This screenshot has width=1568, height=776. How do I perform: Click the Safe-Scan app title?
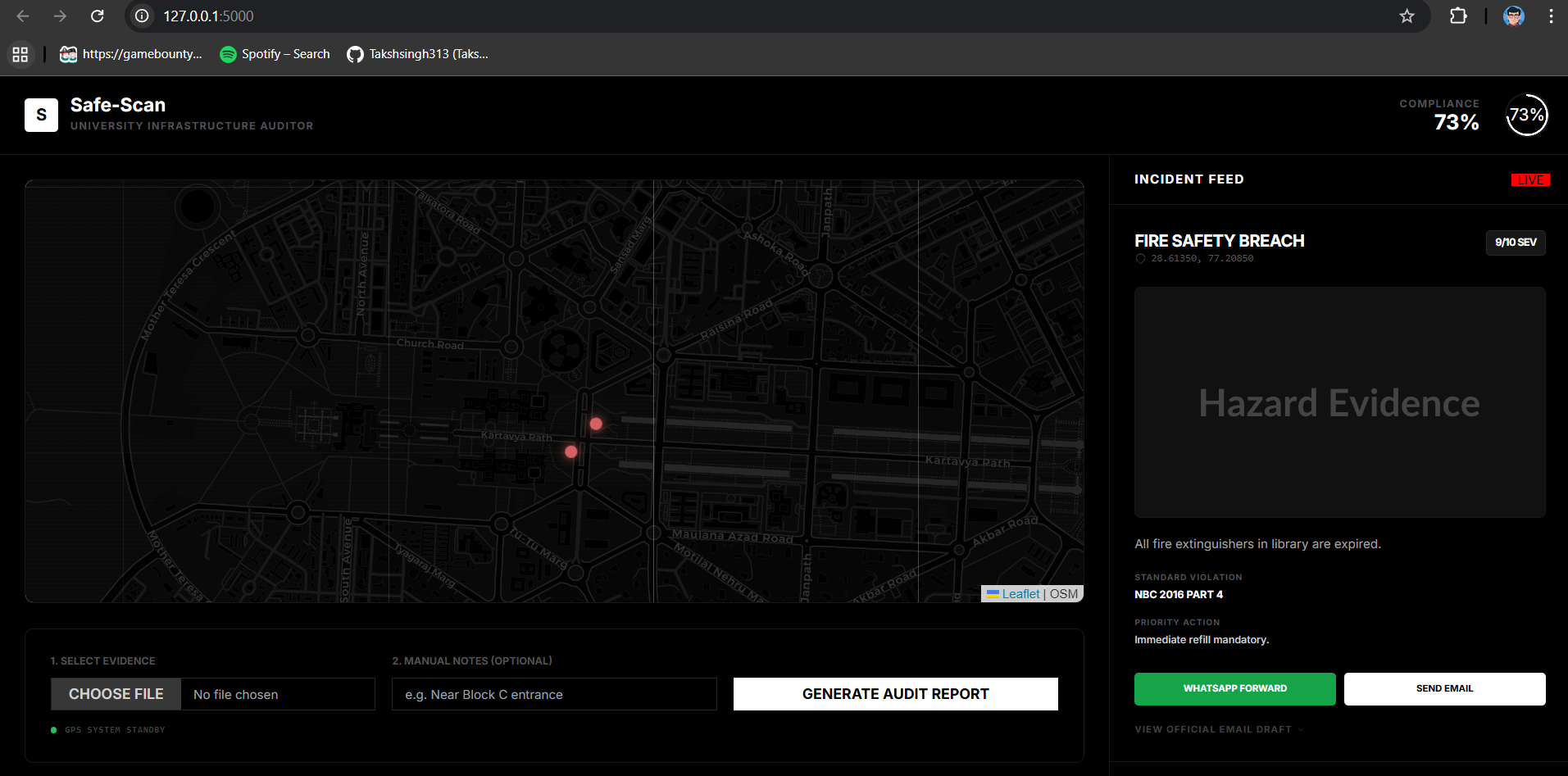pyautogui.click(x=118, y=105)
